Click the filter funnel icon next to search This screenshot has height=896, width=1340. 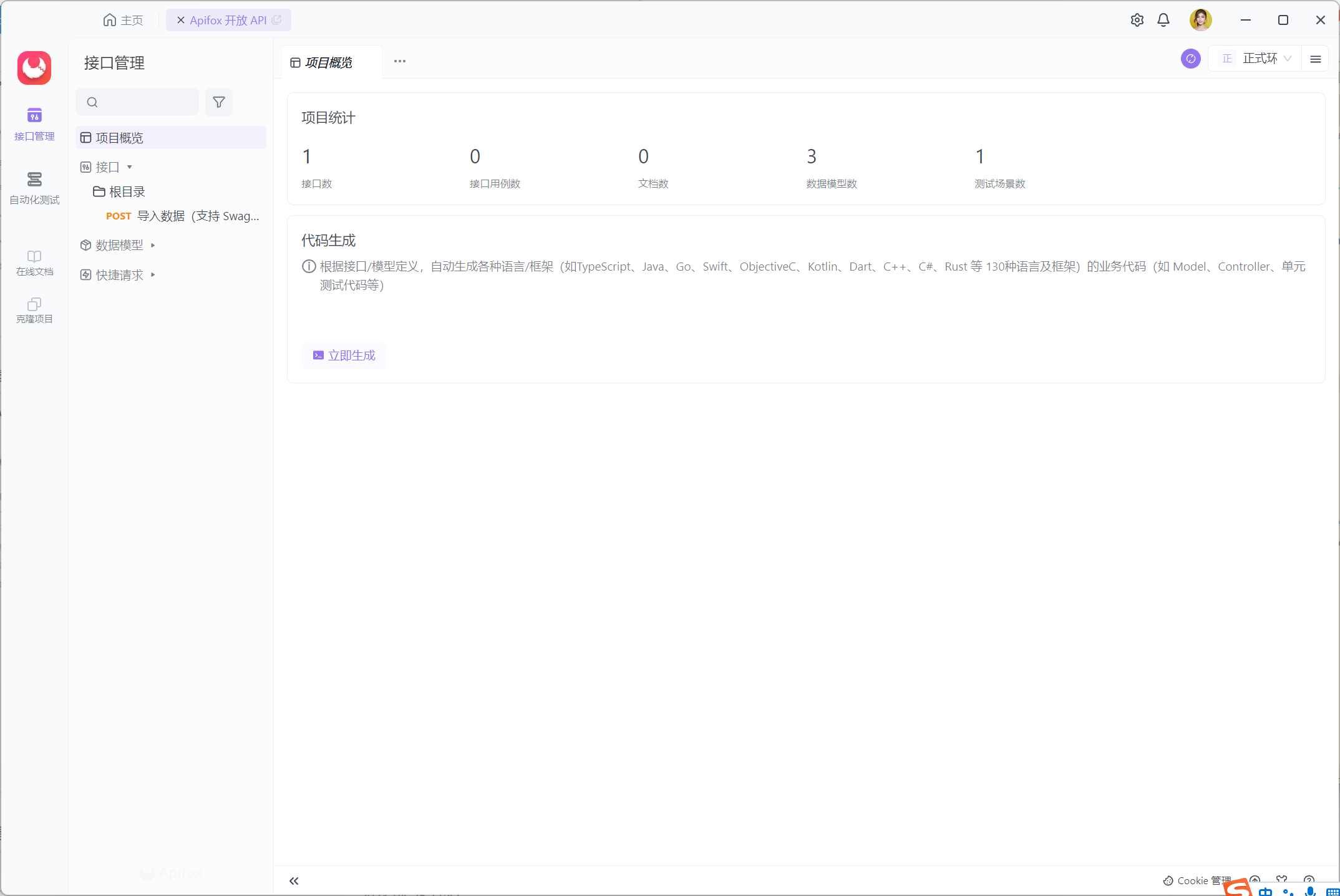click(x=219, y=102)
